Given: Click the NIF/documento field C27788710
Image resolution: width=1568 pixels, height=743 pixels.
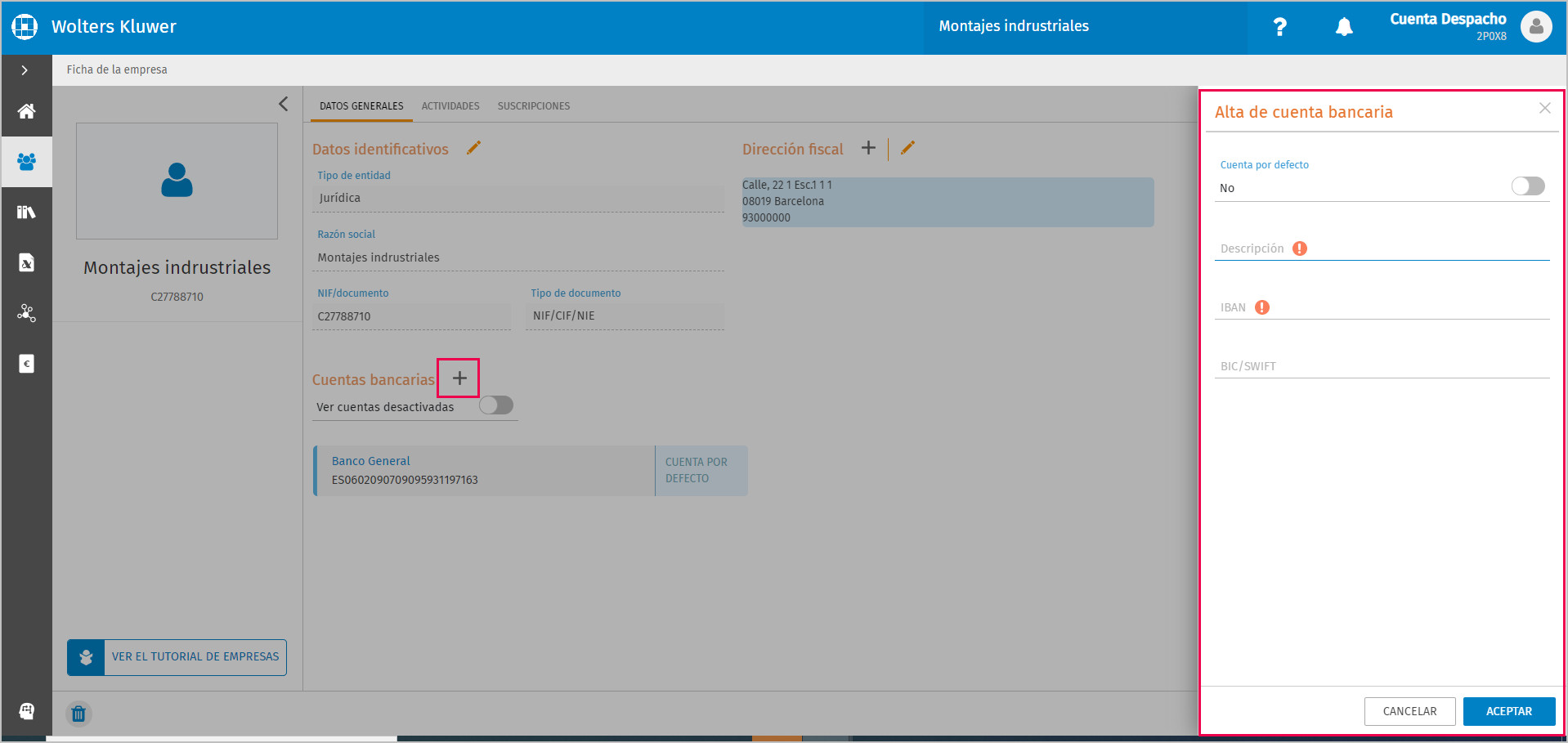Looking at the screenshot, I should (x=411, y=316).
